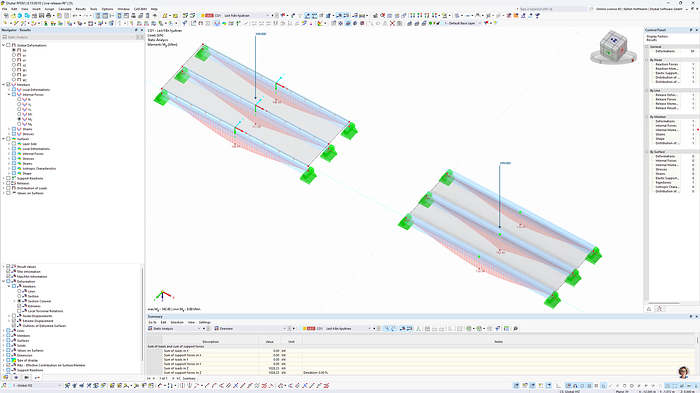Screen dimensions: 700x393
Task: Select the |u| radio button under Global Deformations
Action: pyautogui.click(x=14, y=50)
